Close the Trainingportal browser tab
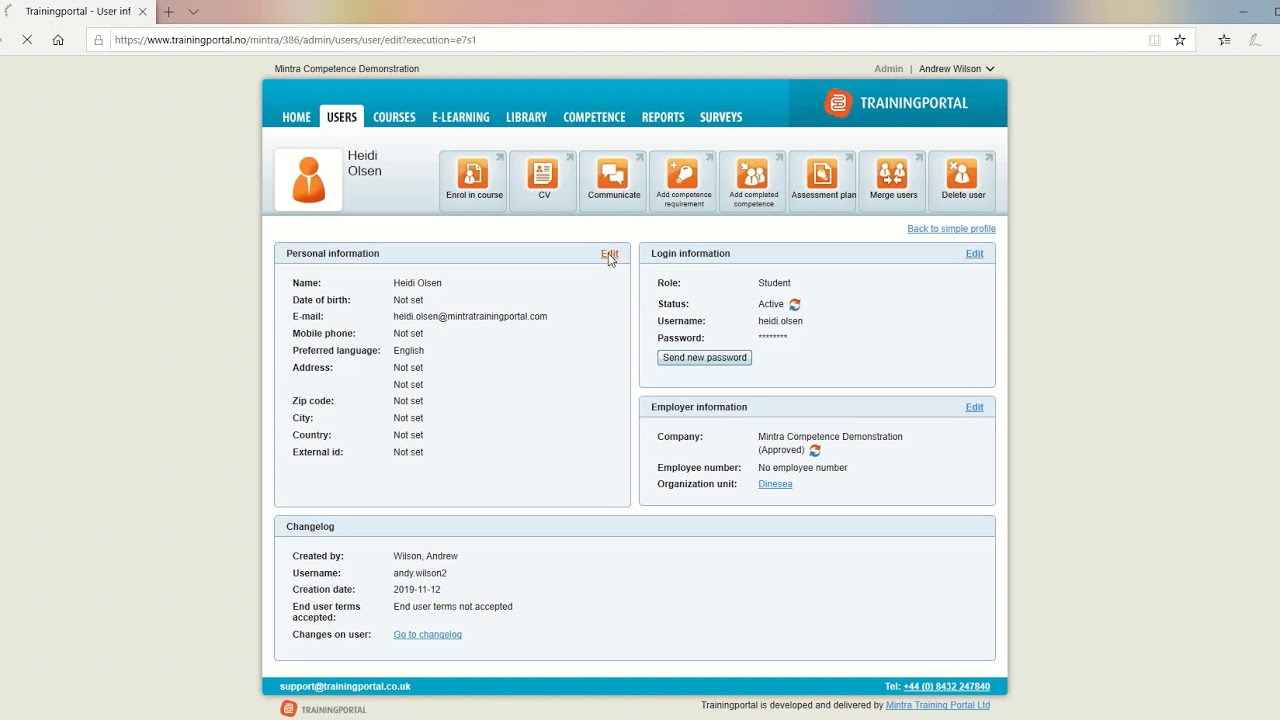This screenshot has height=720, width=1280. tap(143, 12)
